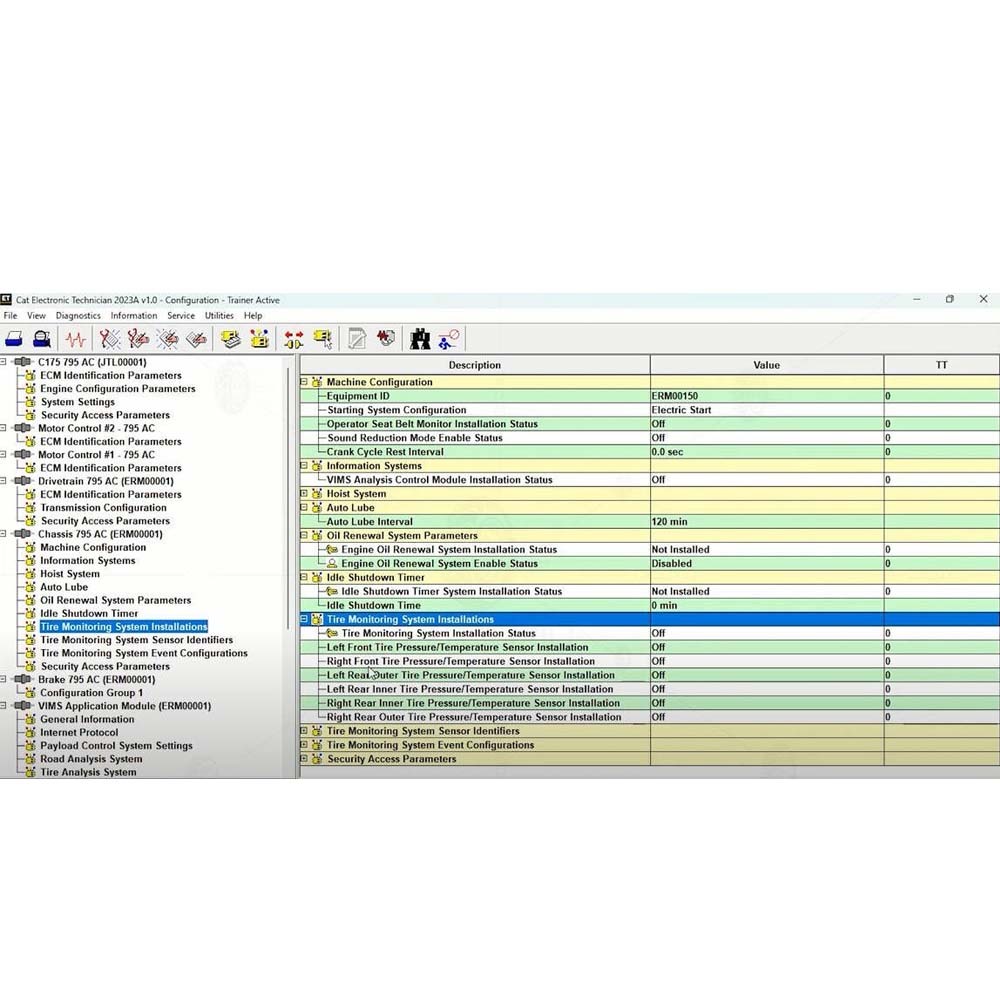Click the '120 min' Auto Lube Interval value
The height and width of the screenshot is (1000, 1000).
point(767,522)
